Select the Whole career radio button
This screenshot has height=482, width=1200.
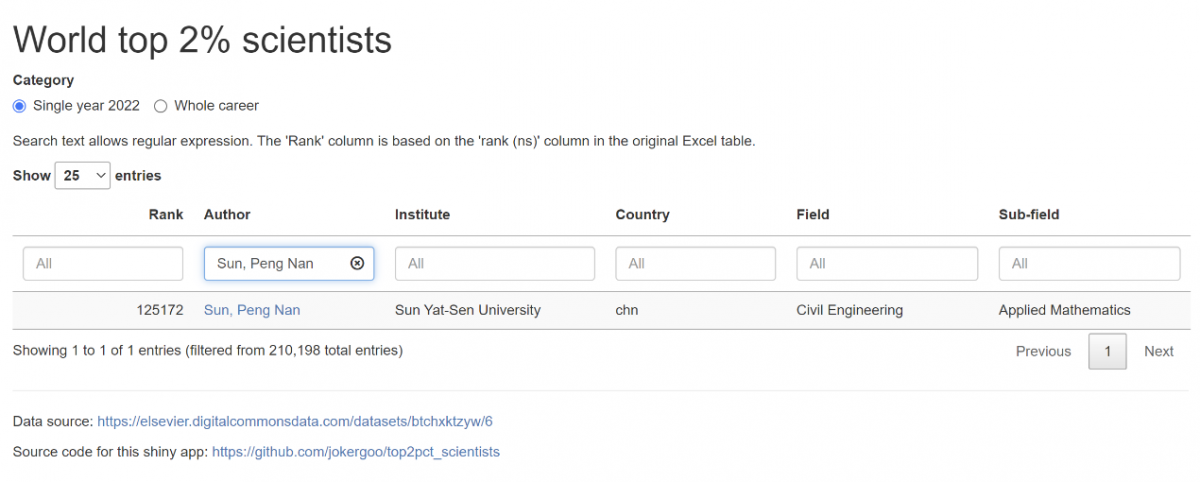point(161,106)
